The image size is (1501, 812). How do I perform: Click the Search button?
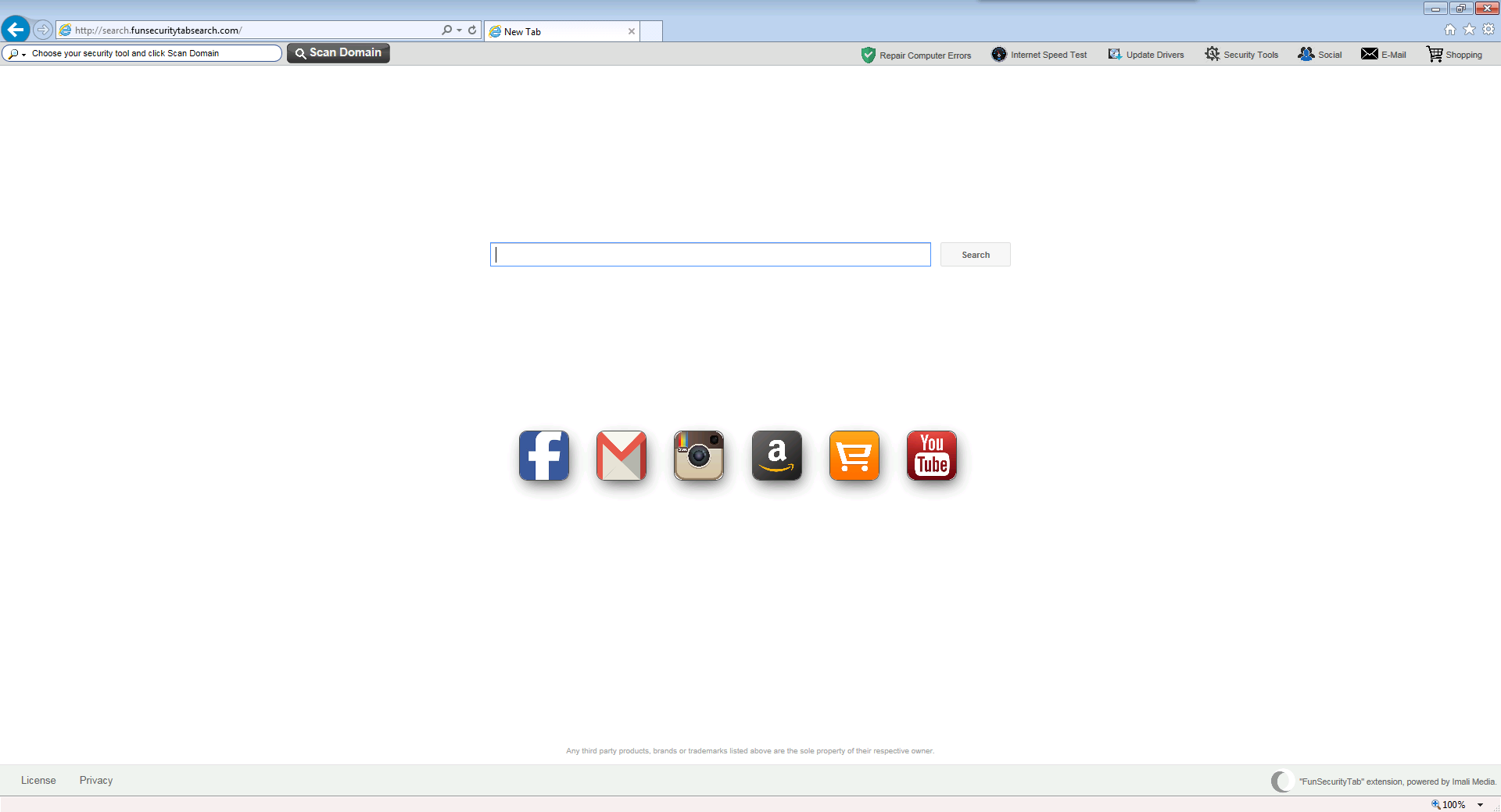click(x=975, y=255)
